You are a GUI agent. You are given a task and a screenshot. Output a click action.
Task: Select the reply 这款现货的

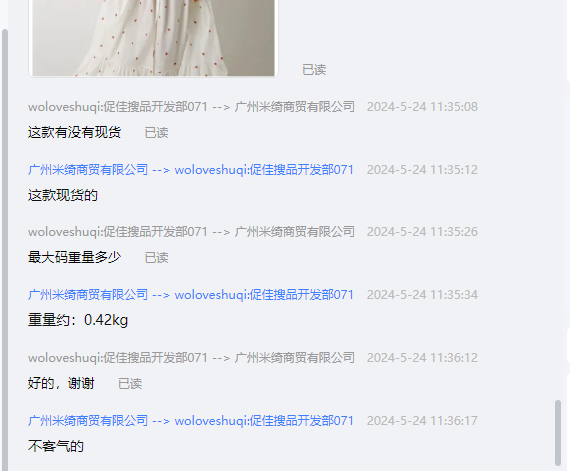(x=63, y=195)
